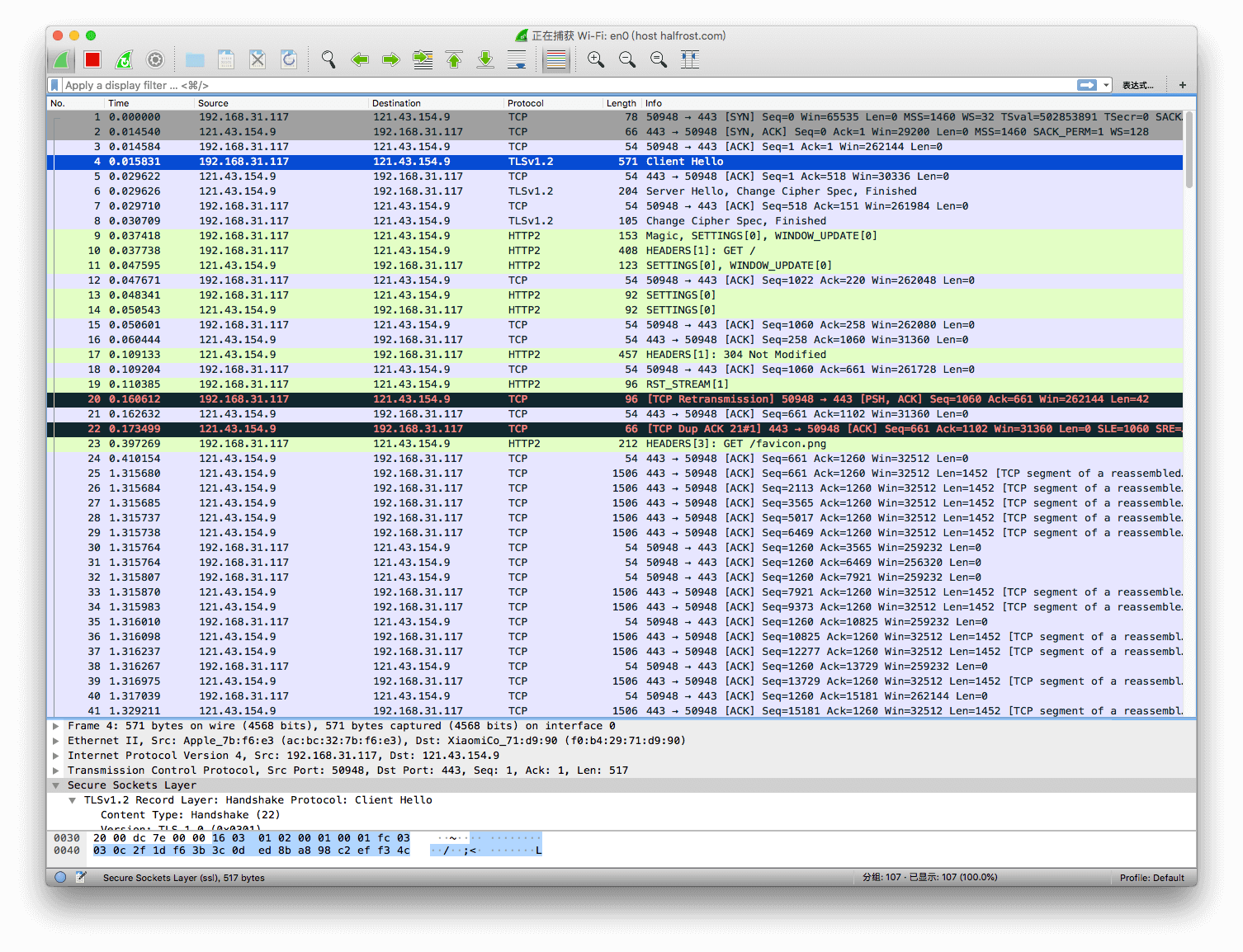Select packet 10 HEADERS[1]: GET / row

[615, 251]
